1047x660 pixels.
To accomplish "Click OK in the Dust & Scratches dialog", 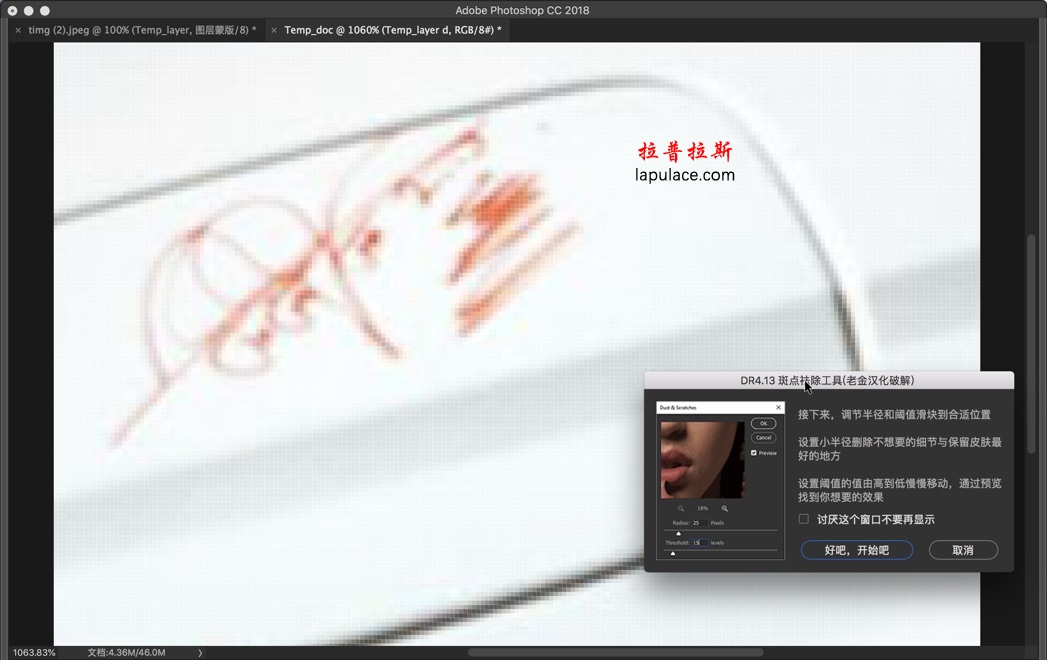I will click(x=763, y=423).
